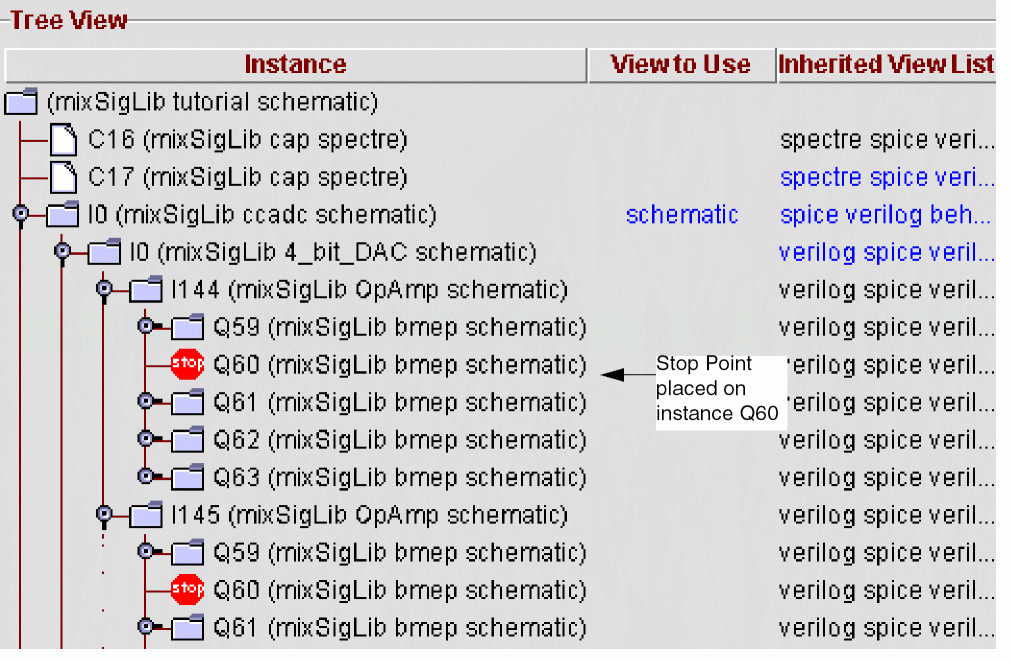Click the View to Use column header
This screenshot has width=1013, height=662.
pyautogui.click(x=680, y=65)
